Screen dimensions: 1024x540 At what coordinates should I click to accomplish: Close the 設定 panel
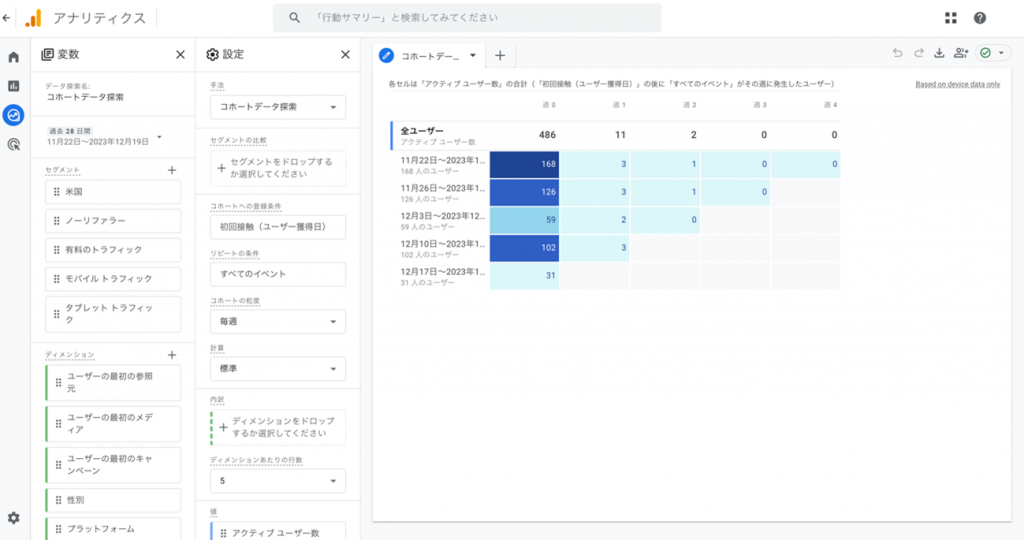[x=345, y=55]
